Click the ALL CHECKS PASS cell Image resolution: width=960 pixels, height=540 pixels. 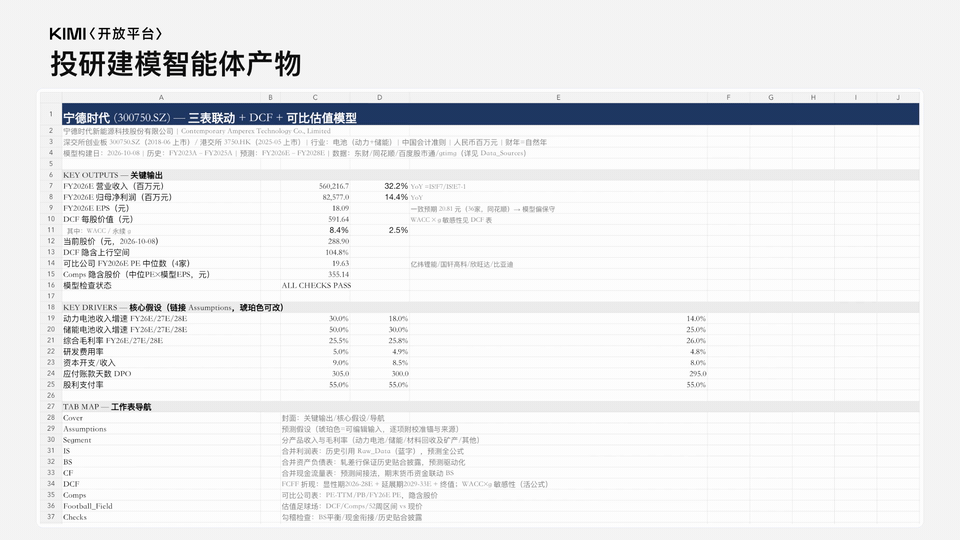316,285
